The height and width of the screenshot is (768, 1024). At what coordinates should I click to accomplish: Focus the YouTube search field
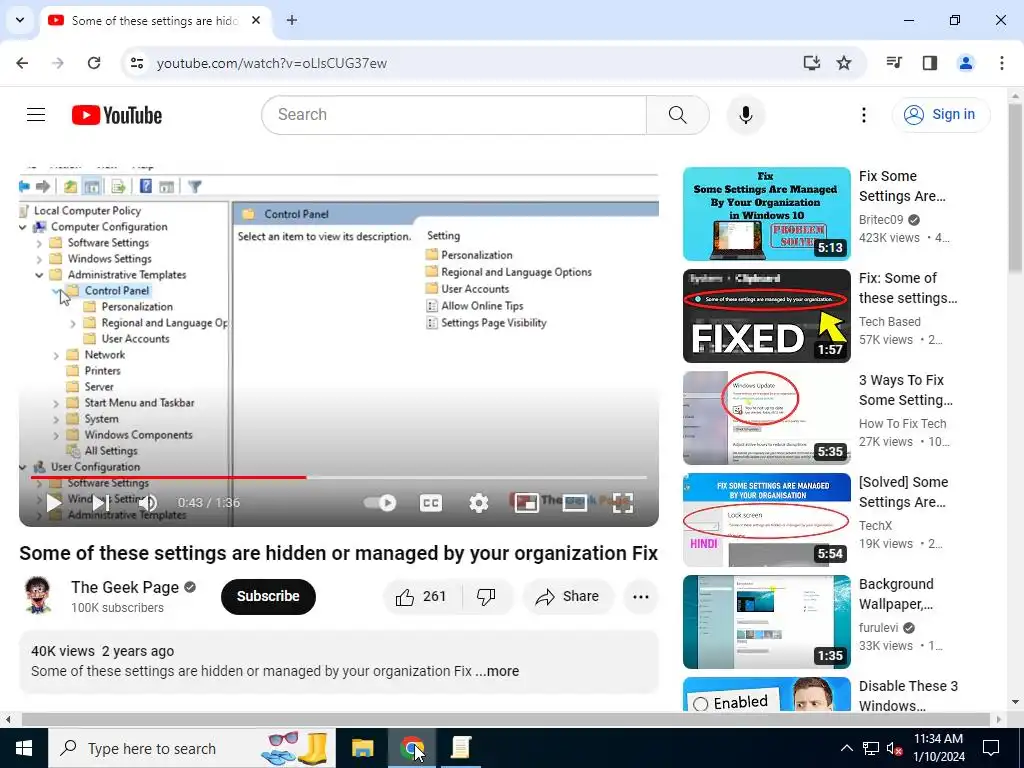[454, 115]
